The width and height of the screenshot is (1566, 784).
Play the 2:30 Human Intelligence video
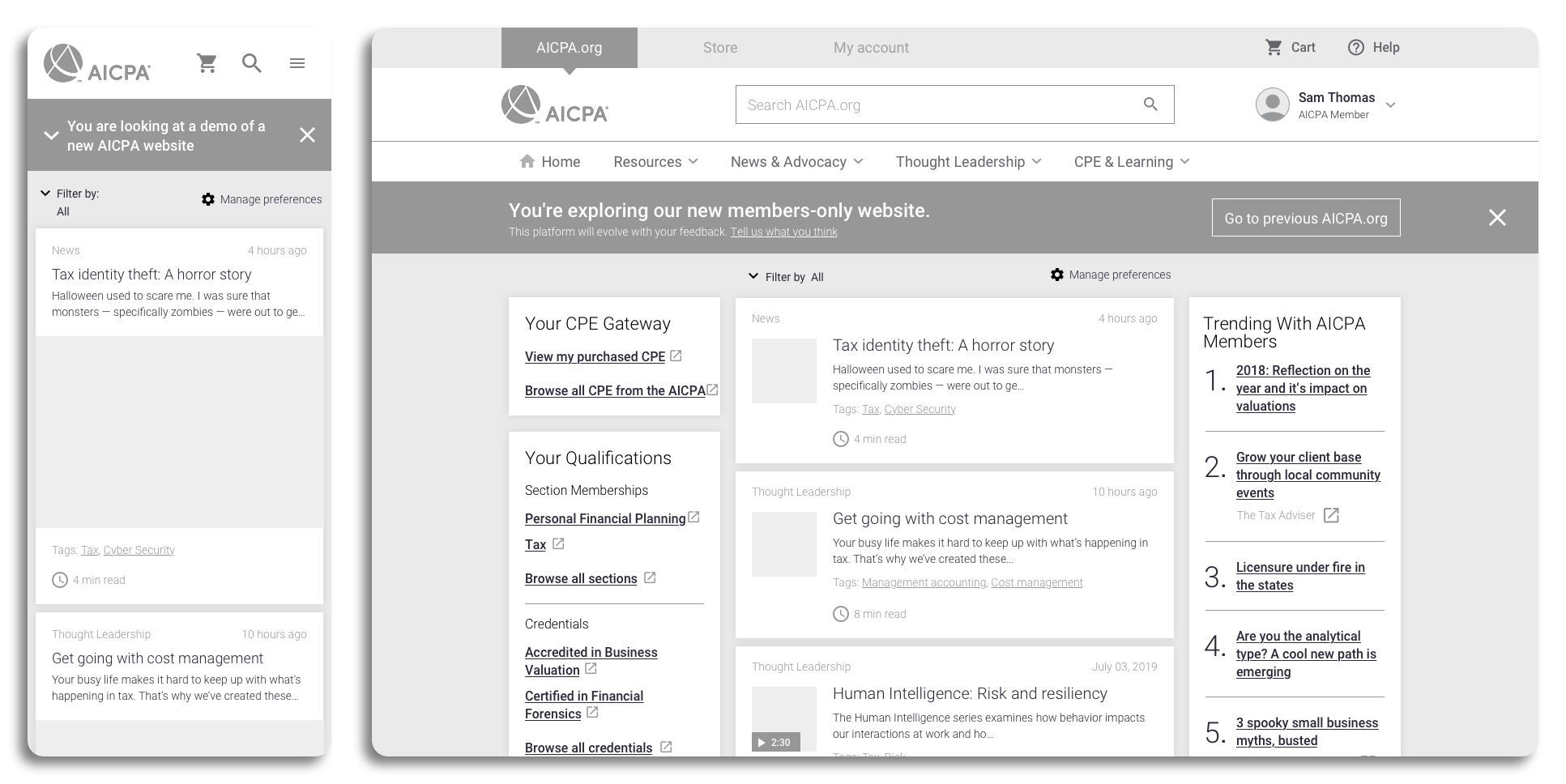click(x=776, y=742)
